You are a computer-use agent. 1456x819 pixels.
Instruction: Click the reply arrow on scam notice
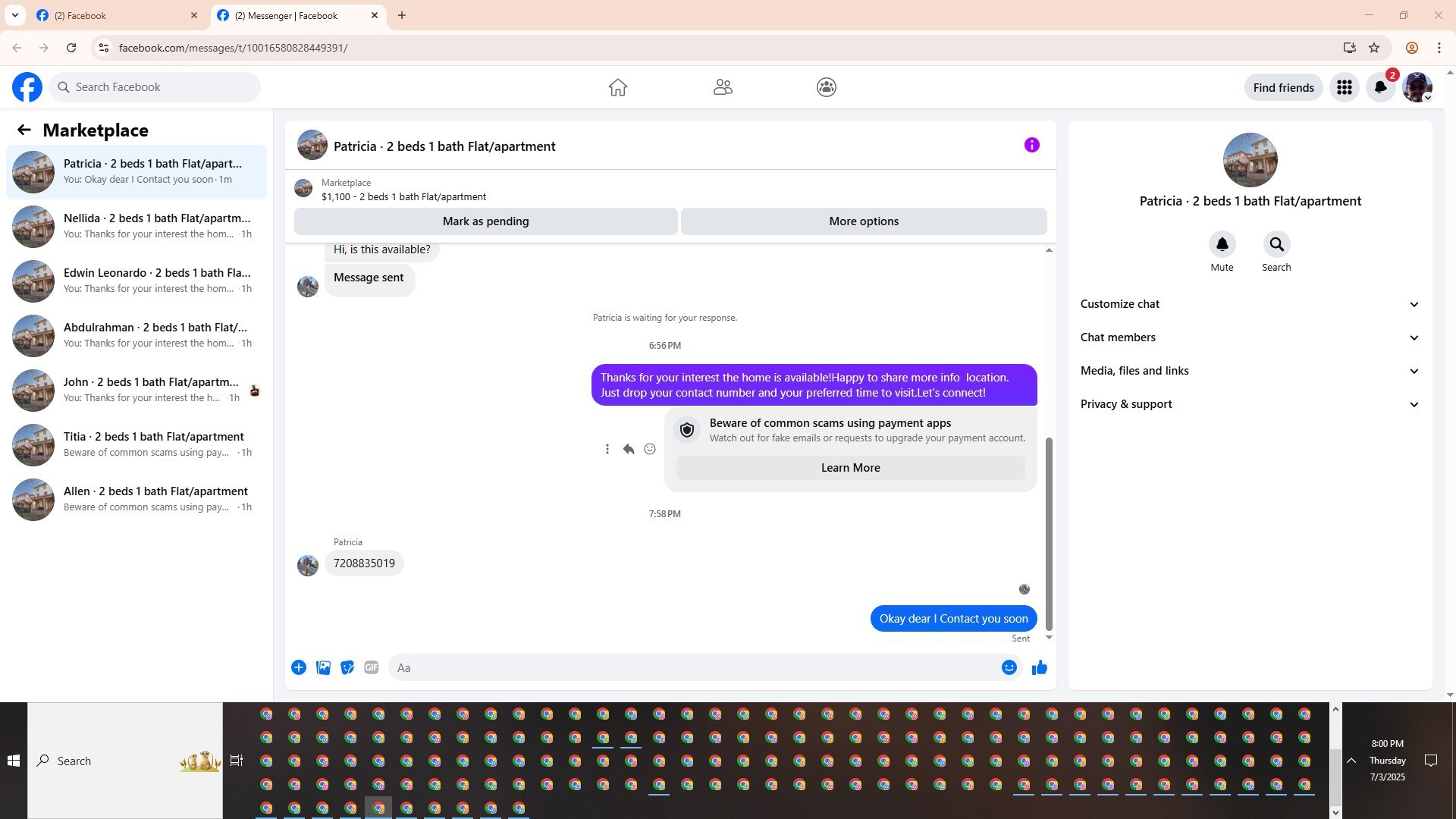click(x=628, y=449)
